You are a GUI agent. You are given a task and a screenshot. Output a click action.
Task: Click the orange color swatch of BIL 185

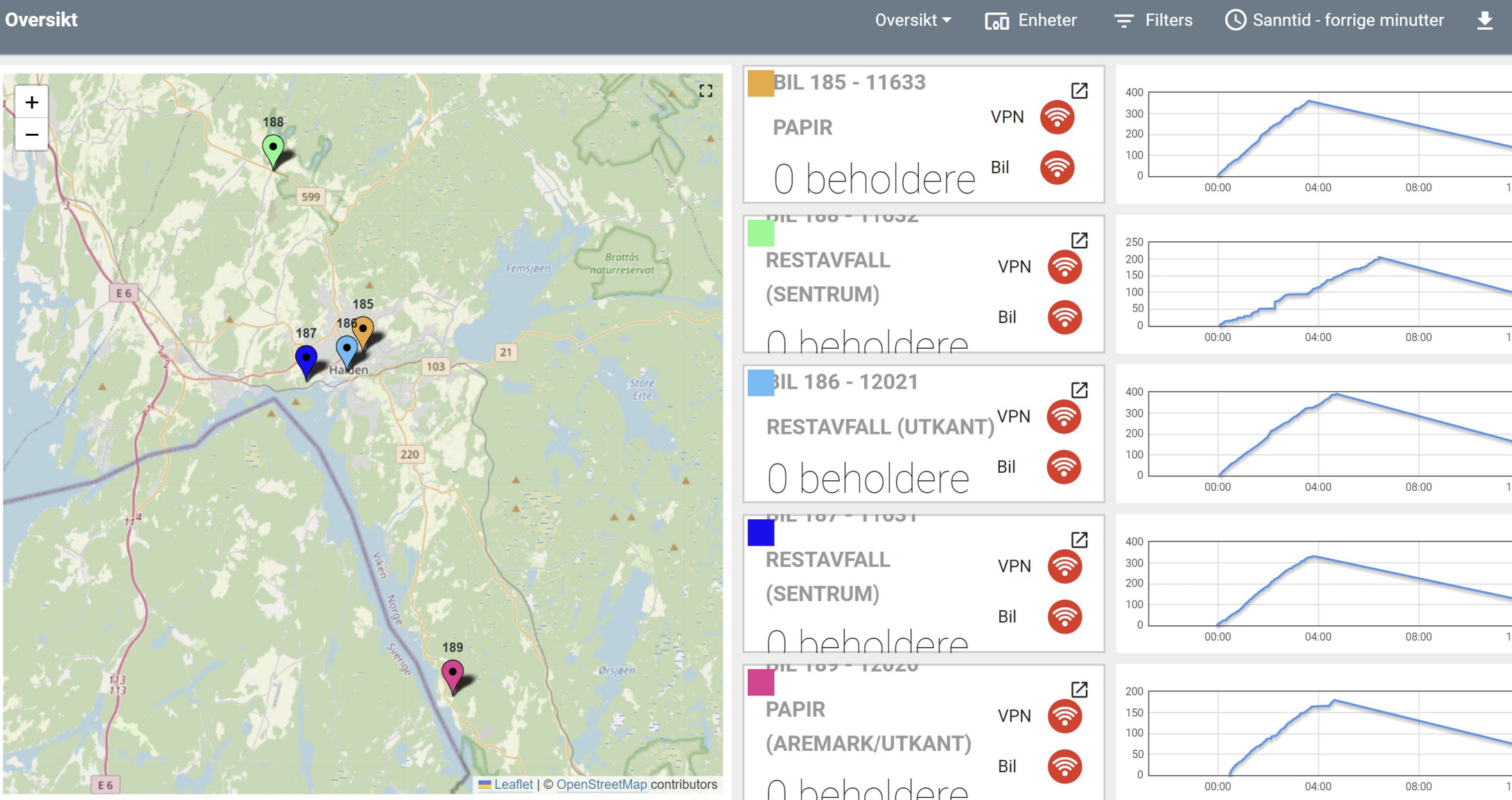tap(760, 83)
